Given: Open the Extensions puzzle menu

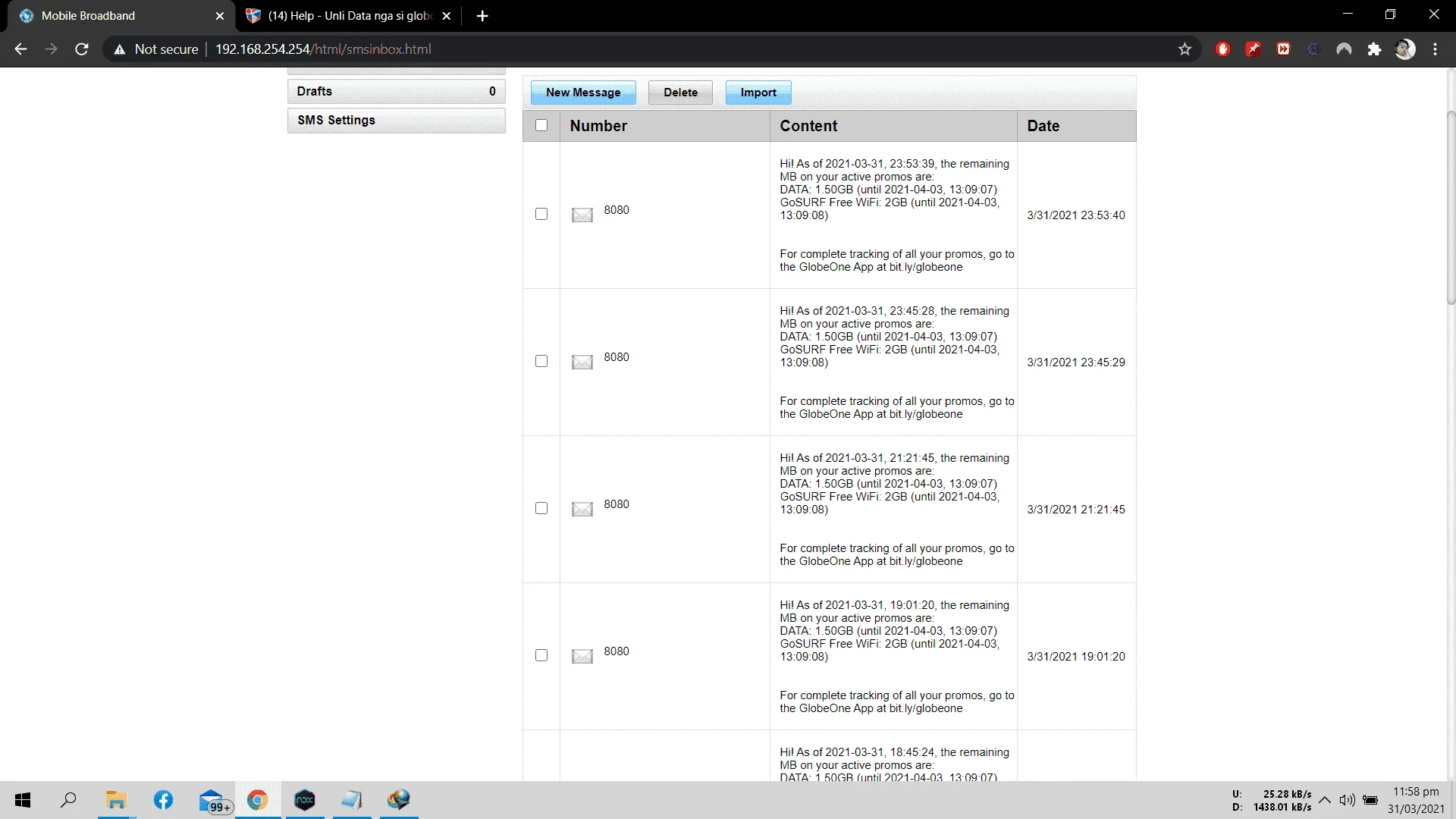Looking at the screenshot, I should click(x=1374, y=49).
